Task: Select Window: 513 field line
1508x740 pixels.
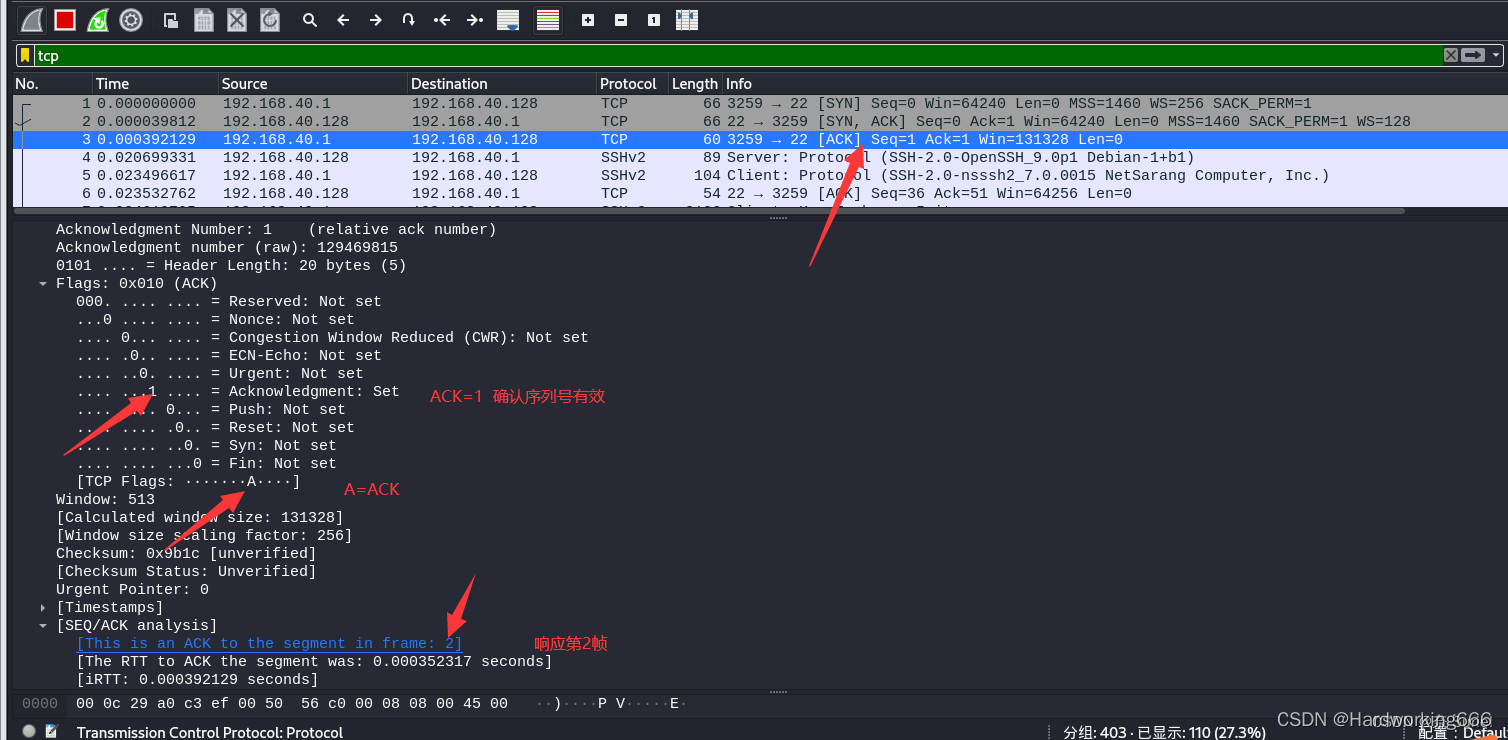Action: point(105,500)
